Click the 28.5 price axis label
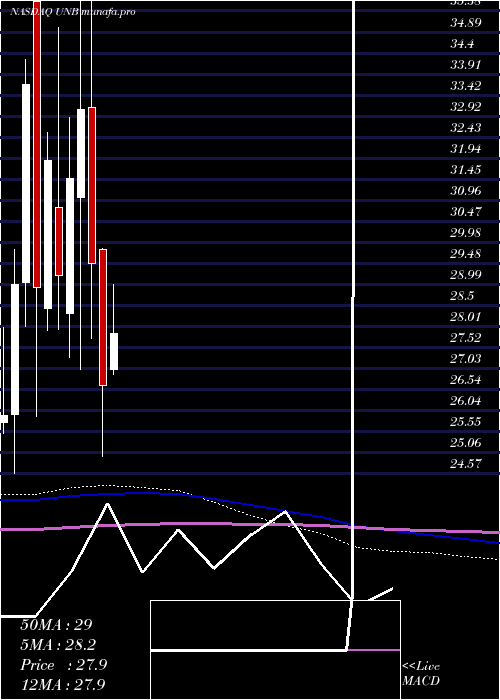Viewport: 500px width, 700px height. pos(462,296)
